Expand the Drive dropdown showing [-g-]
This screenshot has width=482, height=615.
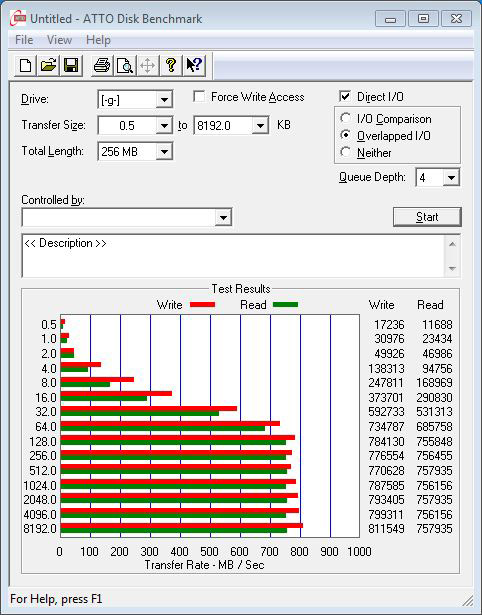(x=164, y=100)
